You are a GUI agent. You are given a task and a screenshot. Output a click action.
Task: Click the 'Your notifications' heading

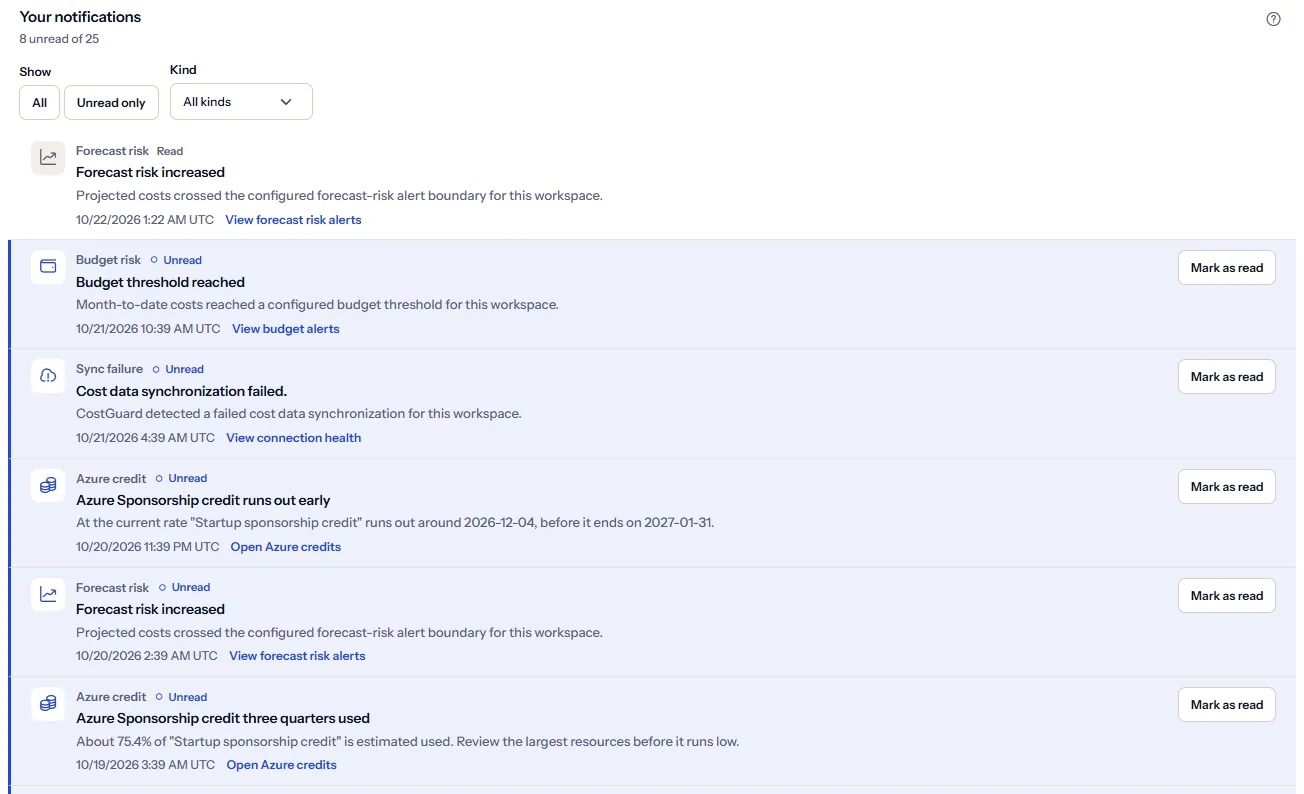[x=80, y=17]
